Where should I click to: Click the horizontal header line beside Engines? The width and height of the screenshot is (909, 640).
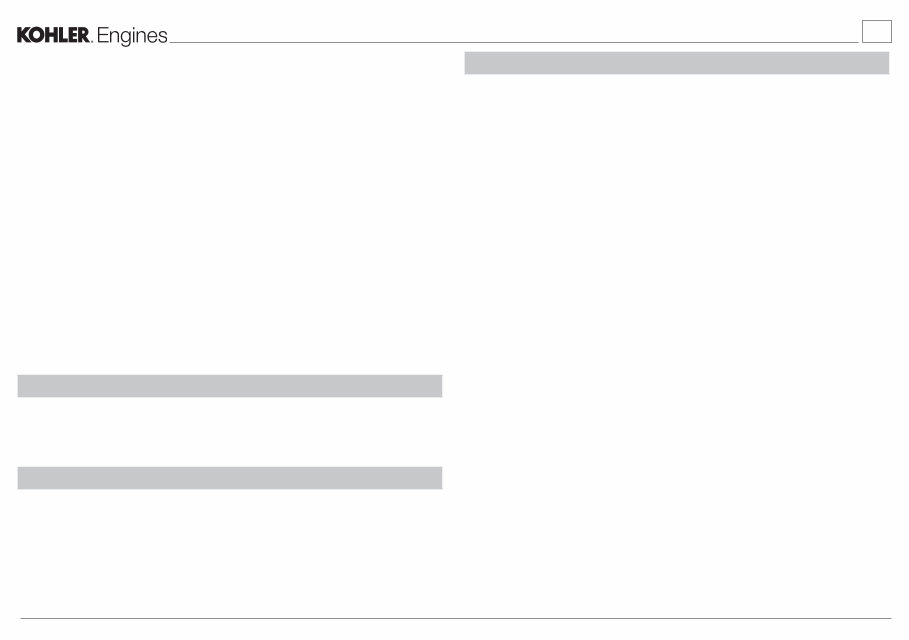pos(514,42)
